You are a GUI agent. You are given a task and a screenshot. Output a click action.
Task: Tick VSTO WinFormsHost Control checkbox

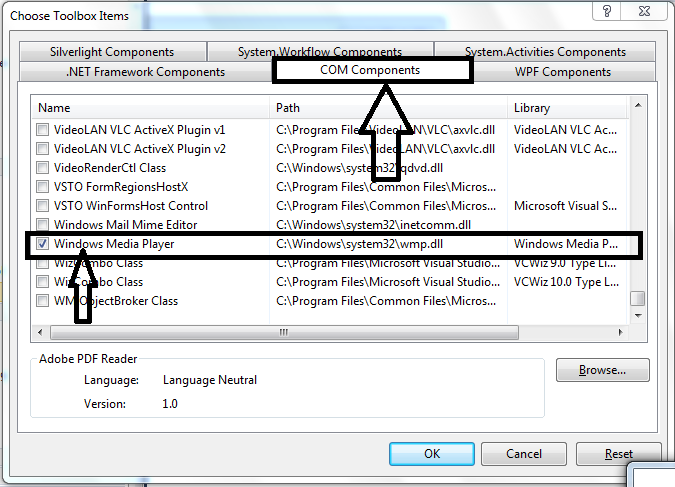pos(42,205)
